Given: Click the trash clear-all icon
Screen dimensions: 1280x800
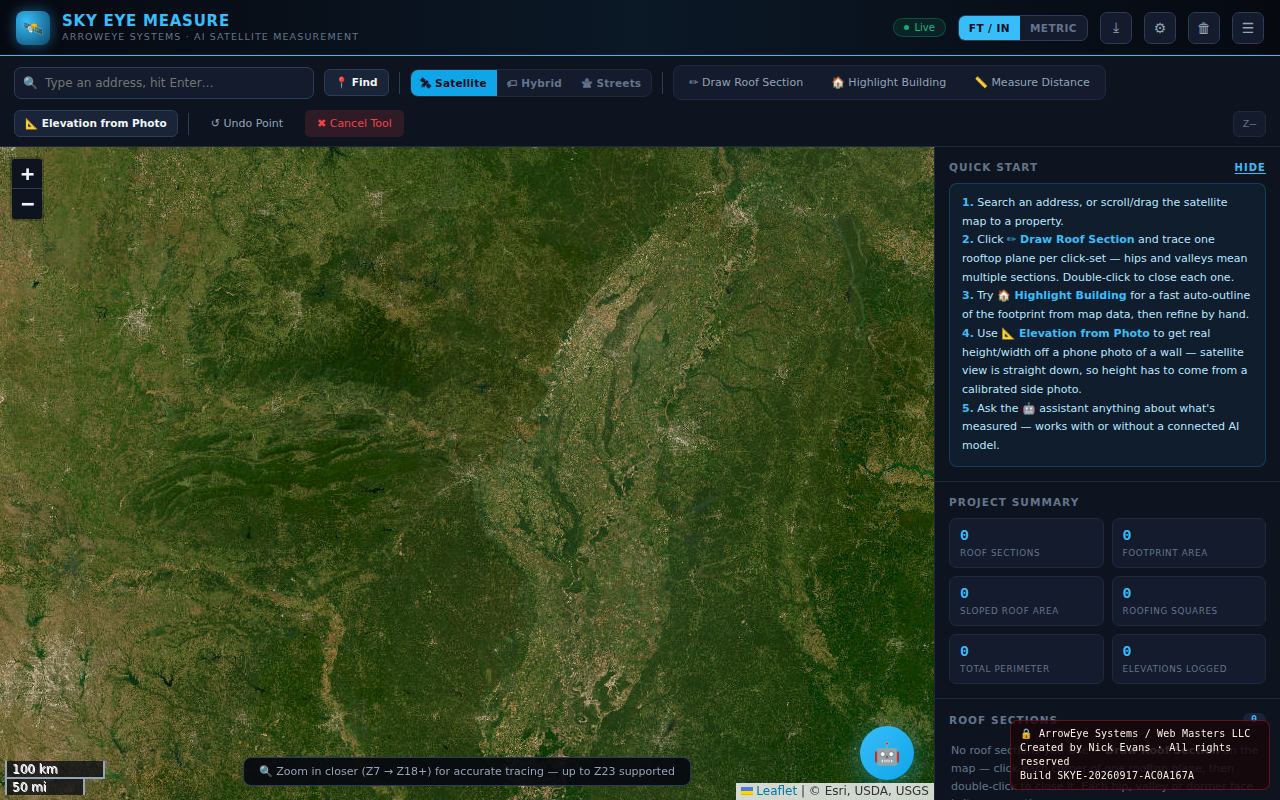Looking at the screenshot, I should click(x=1204, y=28).
